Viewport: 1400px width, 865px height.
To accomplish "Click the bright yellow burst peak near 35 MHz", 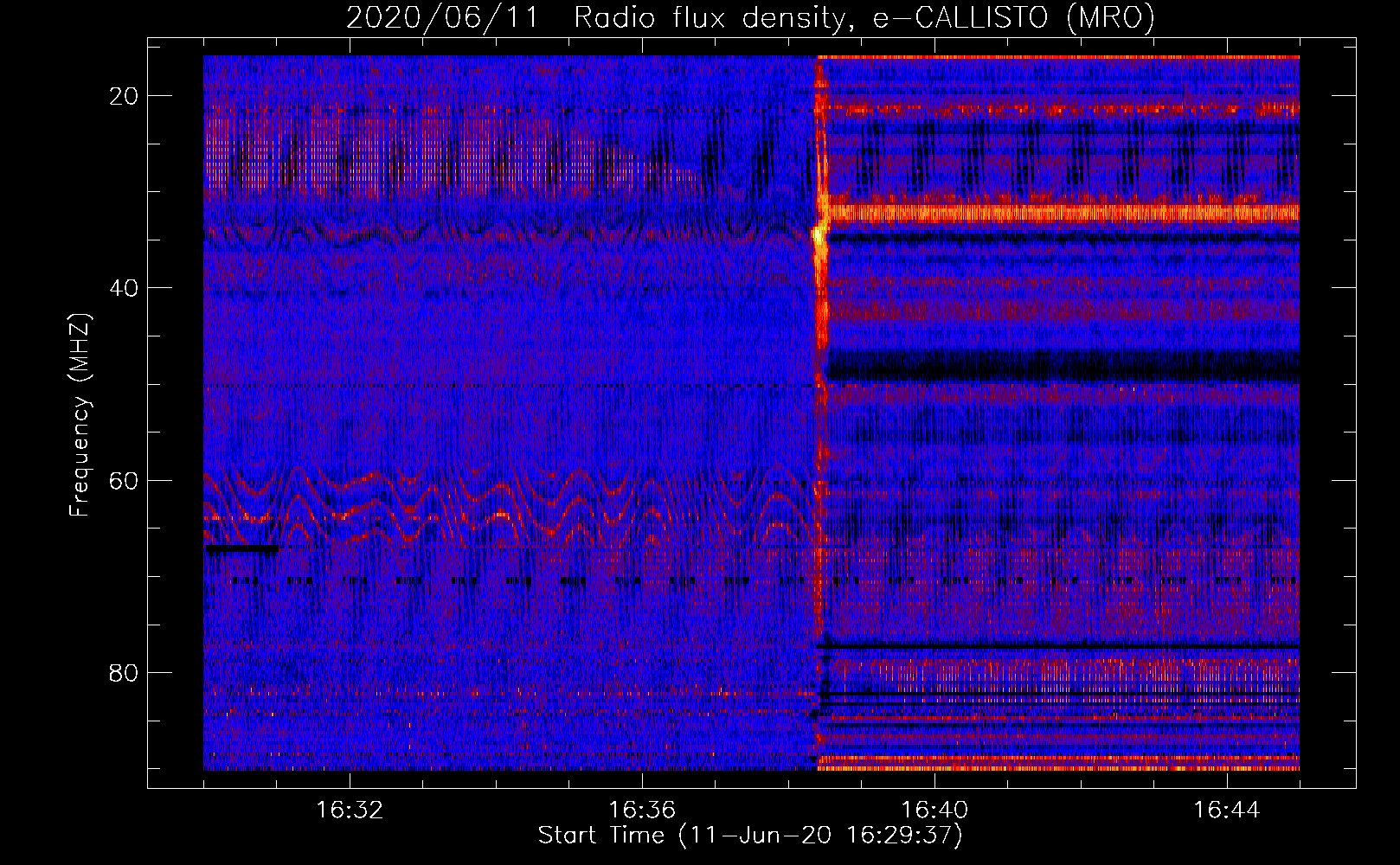I will point(819,235).
